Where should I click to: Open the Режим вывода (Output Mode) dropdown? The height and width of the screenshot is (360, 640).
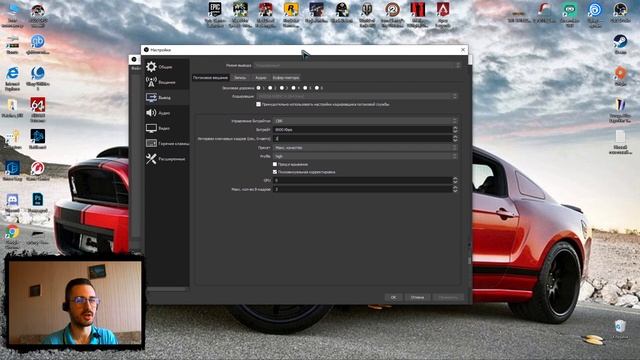point(357,65)
